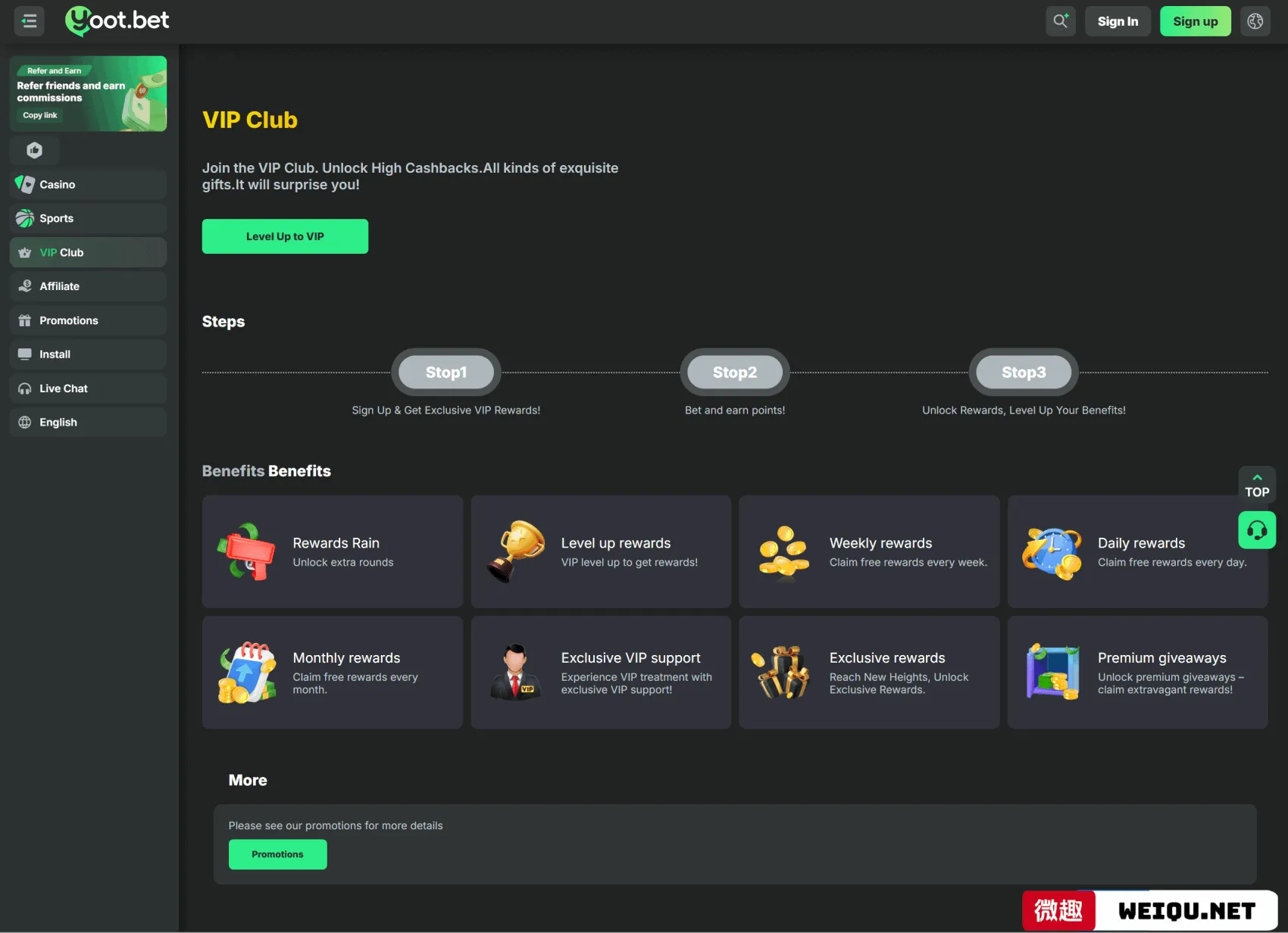The width and height of the screenshot is (1288, 933).
Task: Click the 'VIP Club' page heading
Action: [250, 120]
